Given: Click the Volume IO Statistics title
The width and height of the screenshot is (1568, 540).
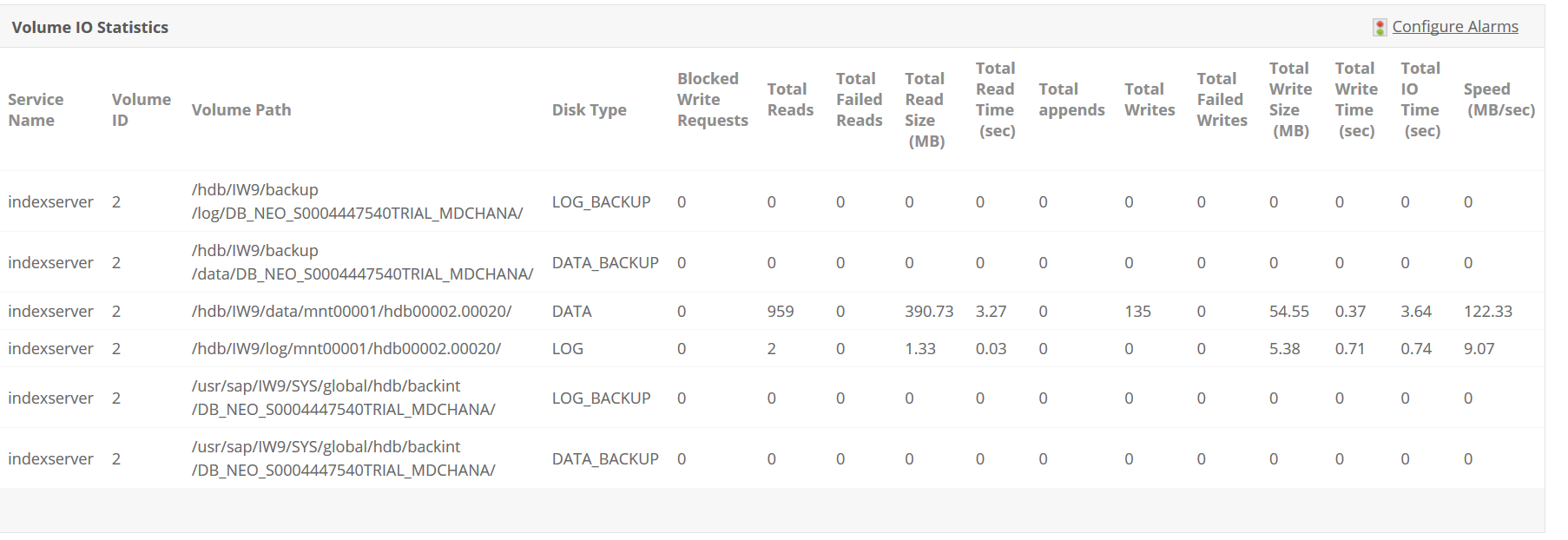Looking at the screenshot, I should 90,27.
